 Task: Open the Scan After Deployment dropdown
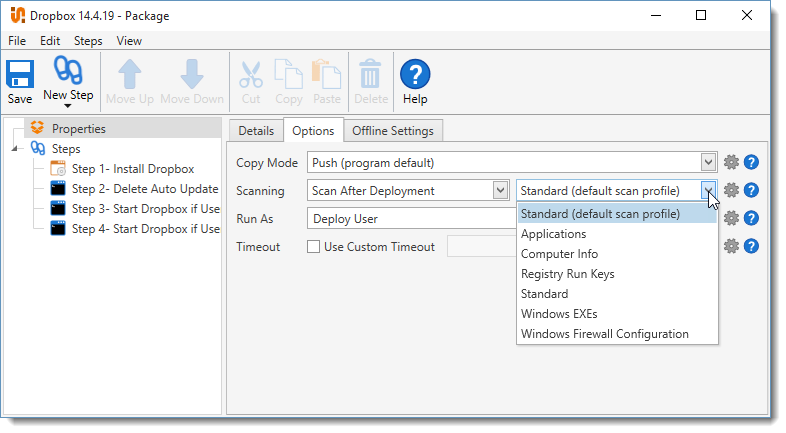(x=500, y=190)
